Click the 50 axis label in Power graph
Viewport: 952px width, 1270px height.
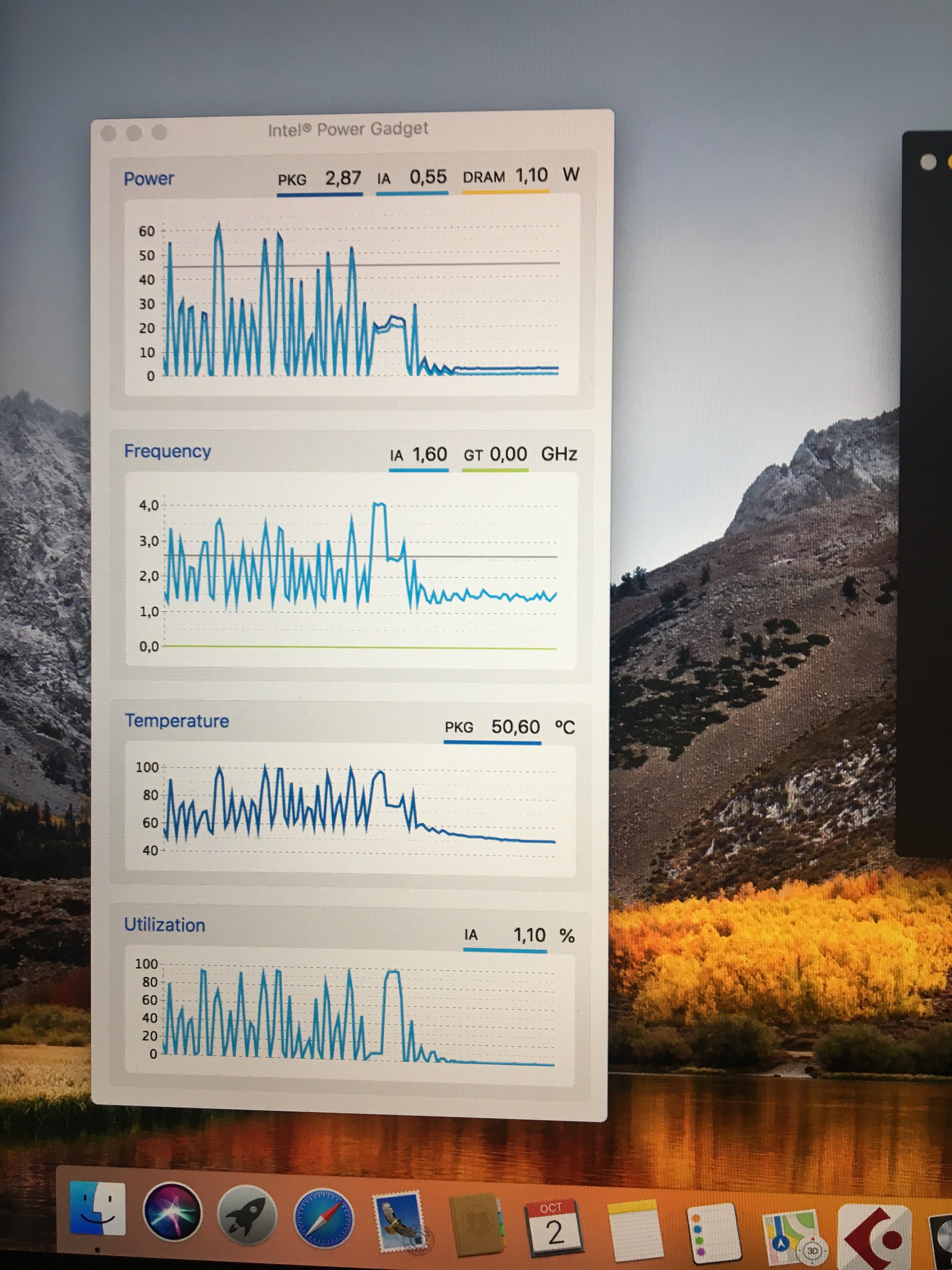(x=147, y=255)
